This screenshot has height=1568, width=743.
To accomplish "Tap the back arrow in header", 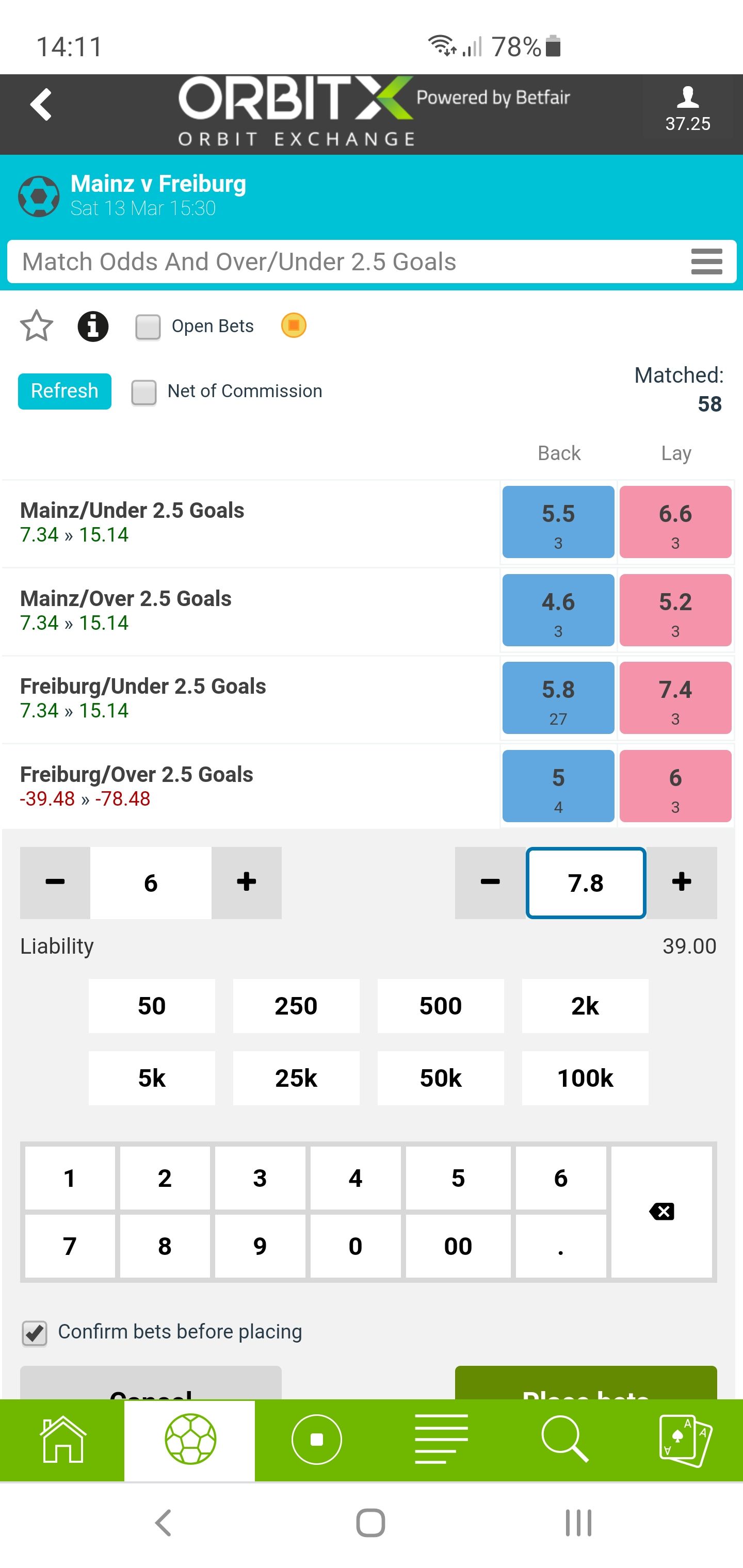I will coord(41,105).
